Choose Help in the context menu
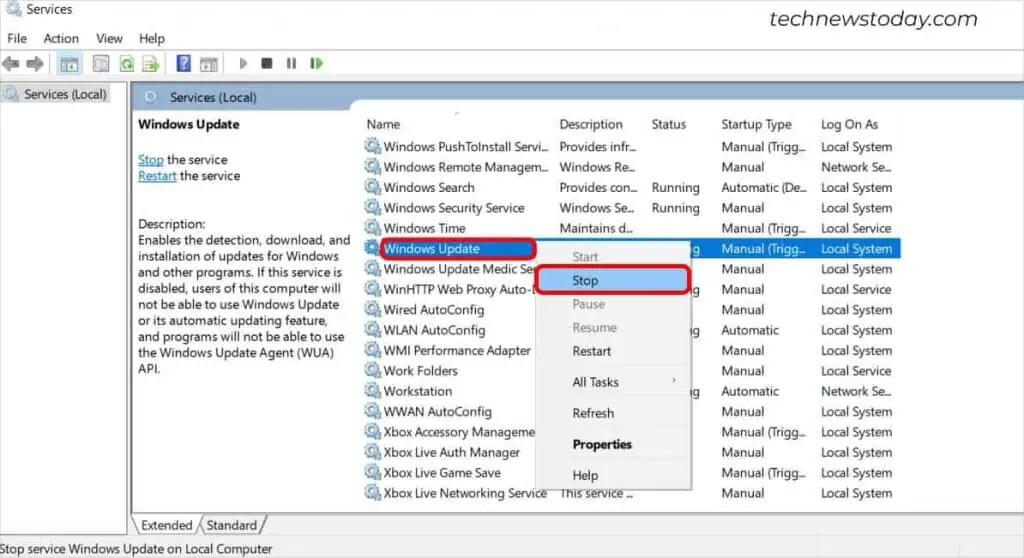 [x=613, y=475]
